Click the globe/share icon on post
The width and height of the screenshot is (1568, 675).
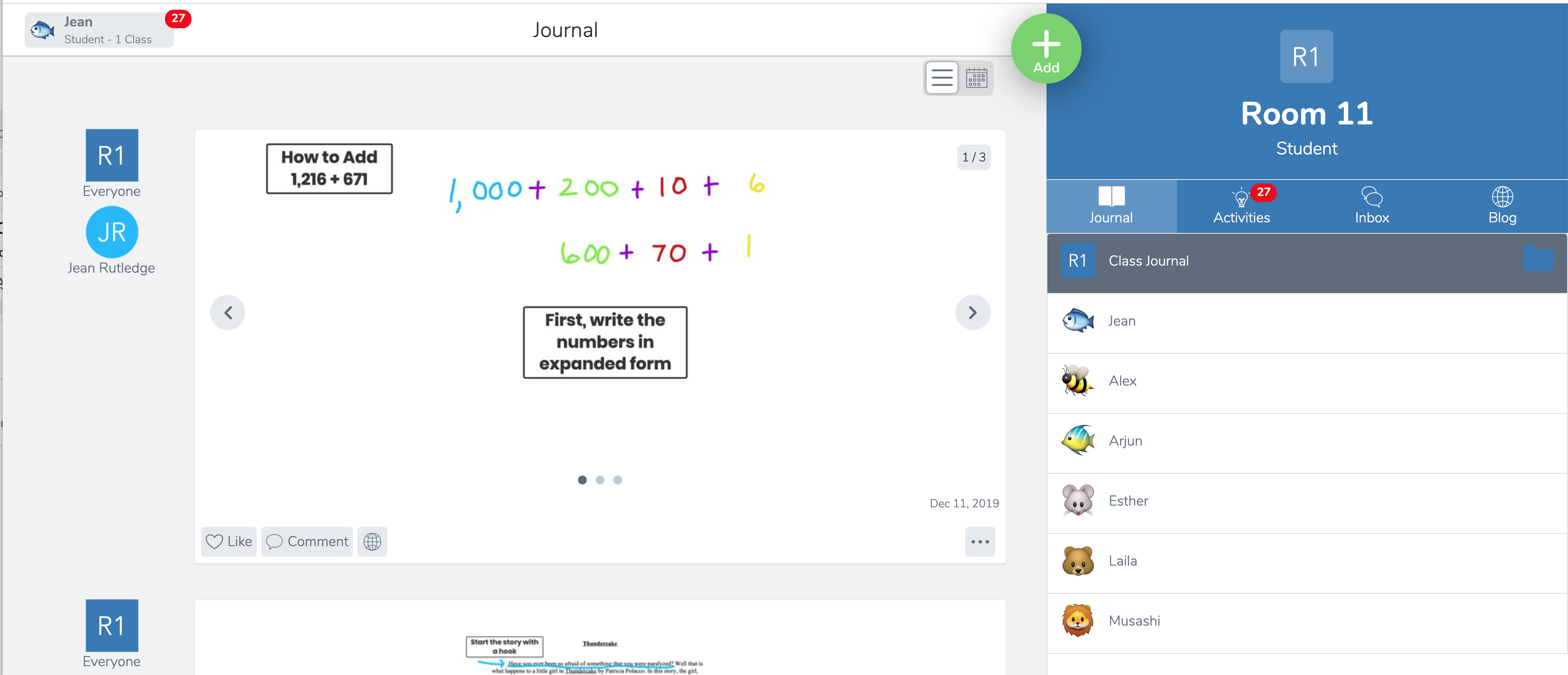click(x=372, y=541)
